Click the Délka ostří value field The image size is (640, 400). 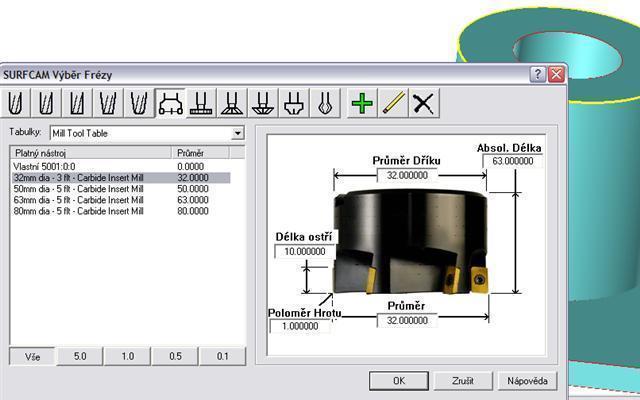pyautogui.click(x=304, y=251)
